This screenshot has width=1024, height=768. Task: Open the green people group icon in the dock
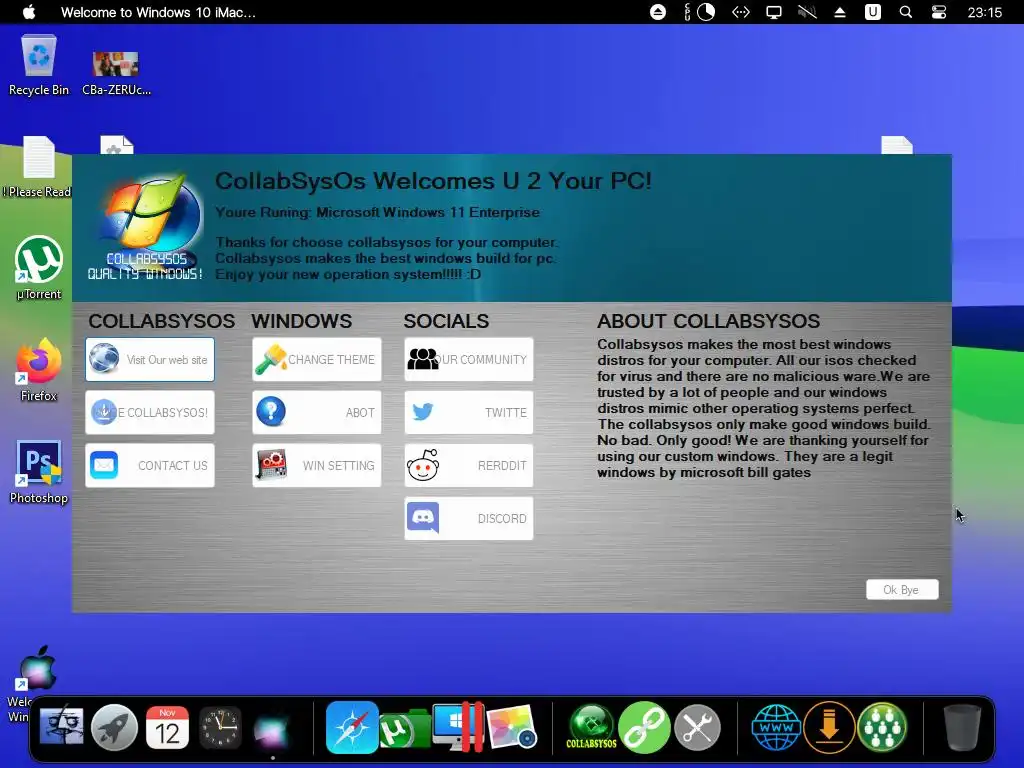click(882, 727)
